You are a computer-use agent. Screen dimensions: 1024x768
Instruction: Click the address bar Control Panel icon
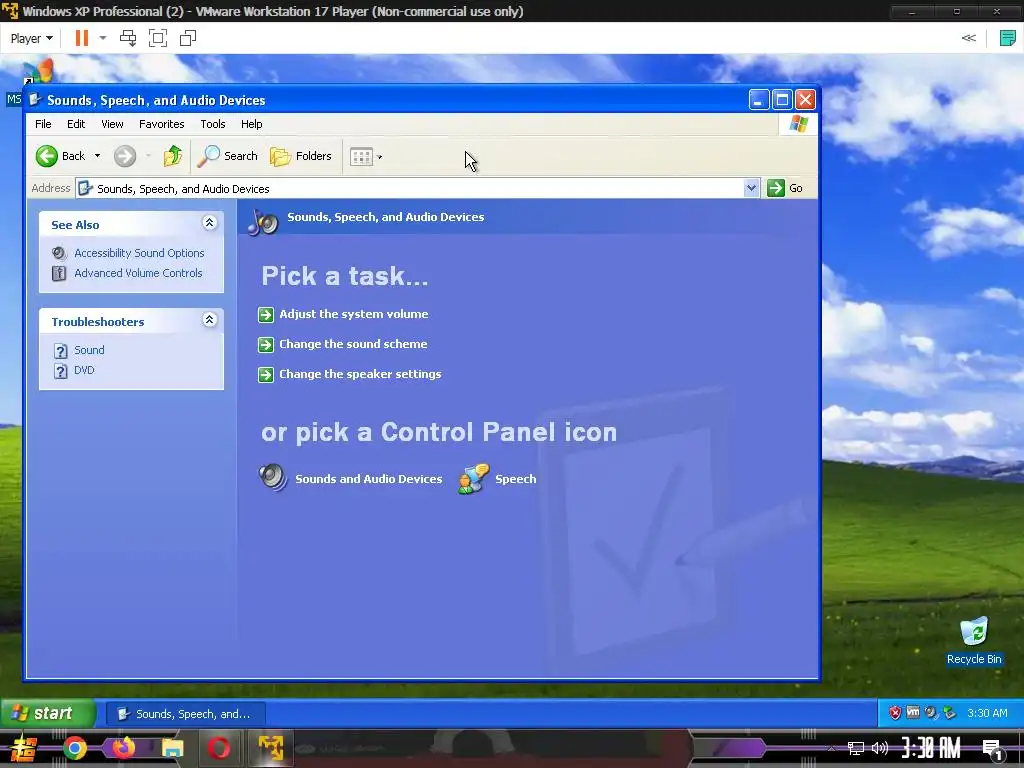(85, 189)
